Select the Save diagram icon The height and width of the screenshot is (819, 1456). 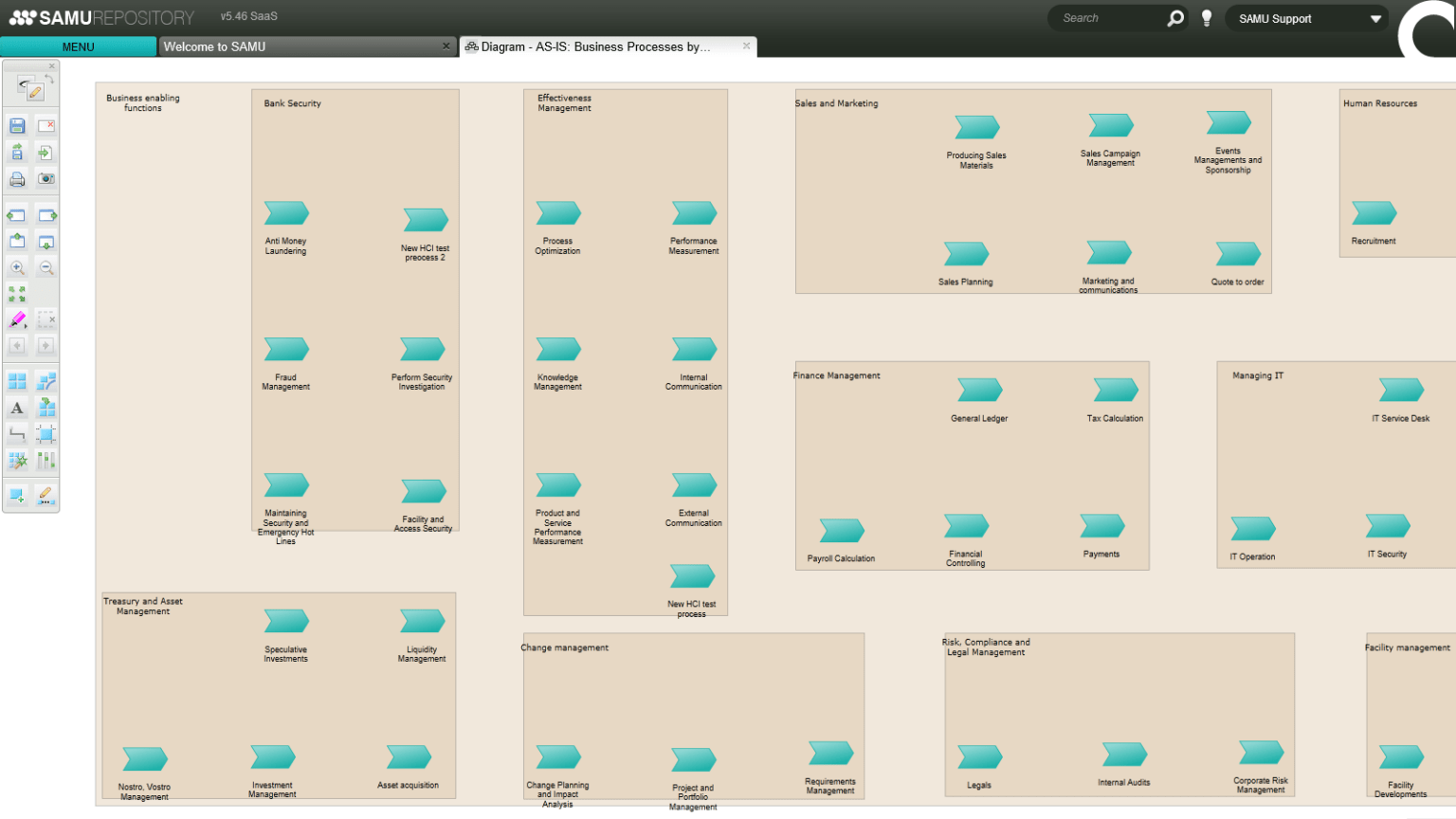pyautogui.click(x=15, y=124)
